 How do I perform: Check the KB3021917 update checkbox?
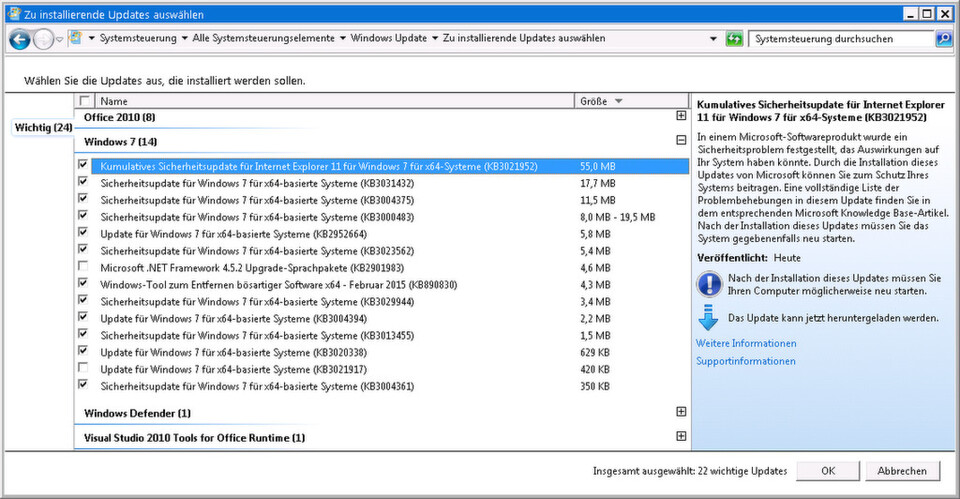pos(83,368)
